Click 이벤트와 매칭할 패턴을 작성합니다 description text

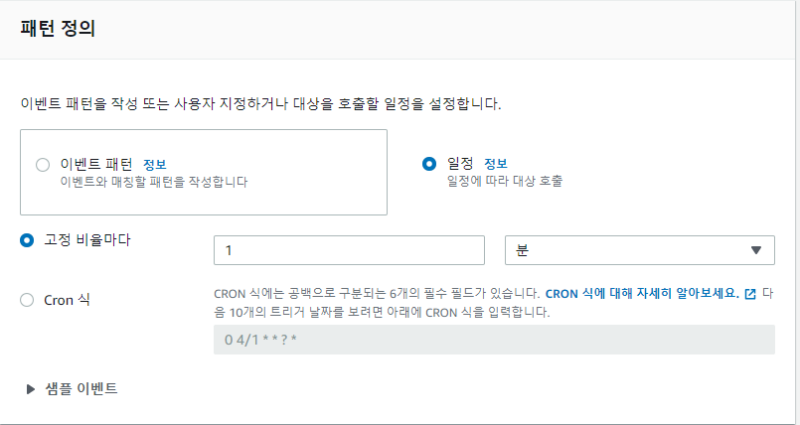[x=153, y=182]
